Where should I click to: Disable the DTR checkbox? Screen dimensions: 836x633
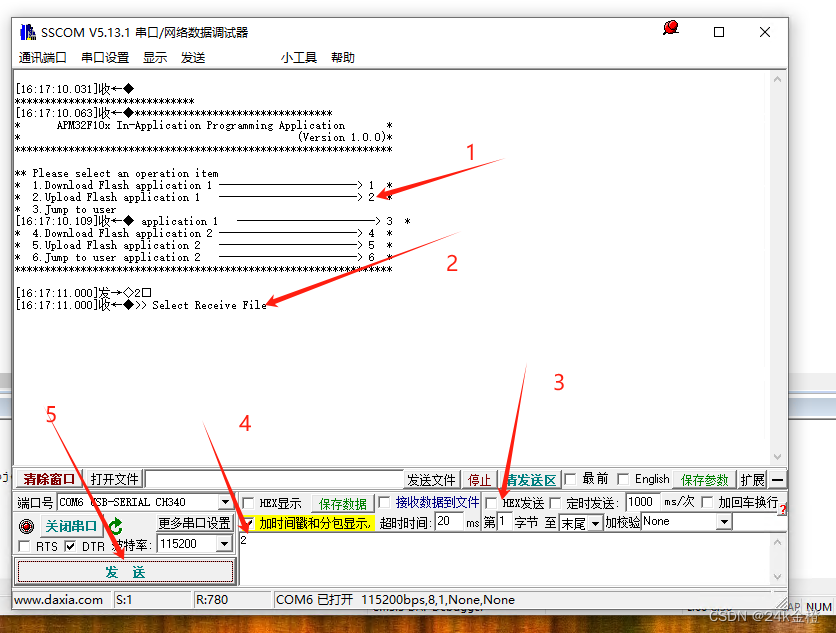coord(71,547)
